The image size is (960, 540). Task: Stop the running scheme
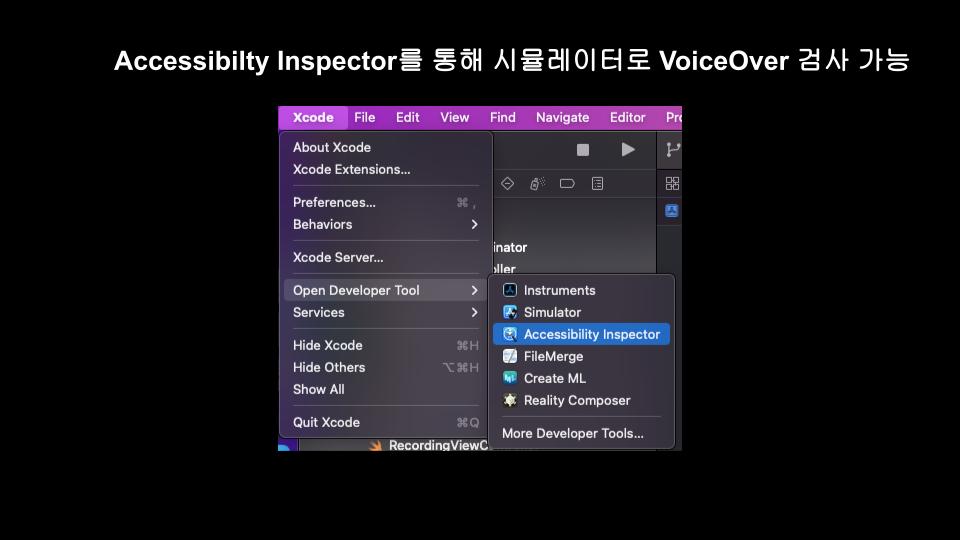pyautogui.click(x=583, y=150)
